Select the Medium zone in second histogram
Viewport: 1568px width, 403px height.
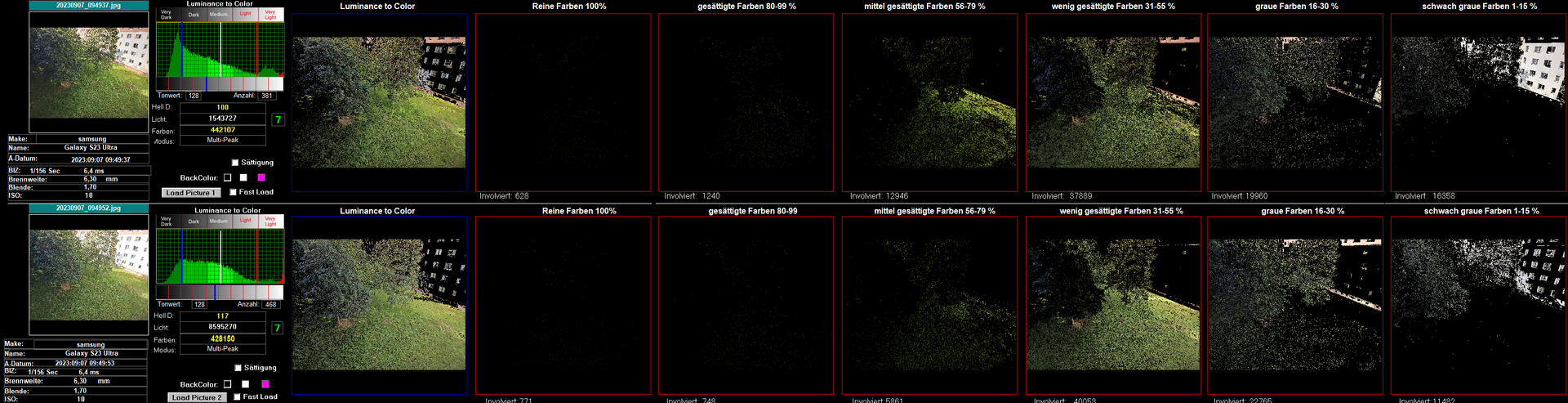(218, 222)
